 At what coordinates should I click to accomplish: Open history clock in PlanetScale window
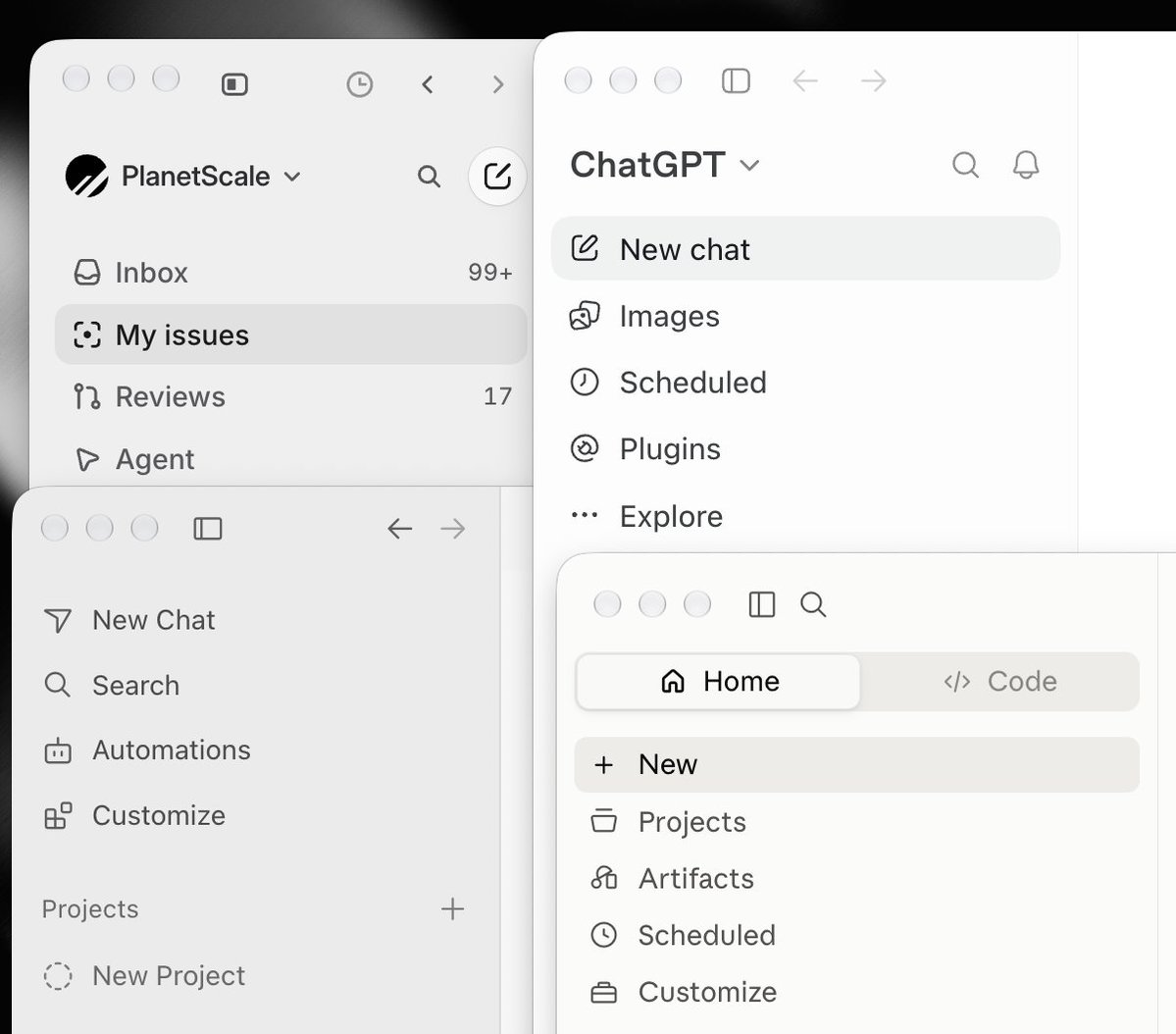pyautogui.click(x=360, y=84)
